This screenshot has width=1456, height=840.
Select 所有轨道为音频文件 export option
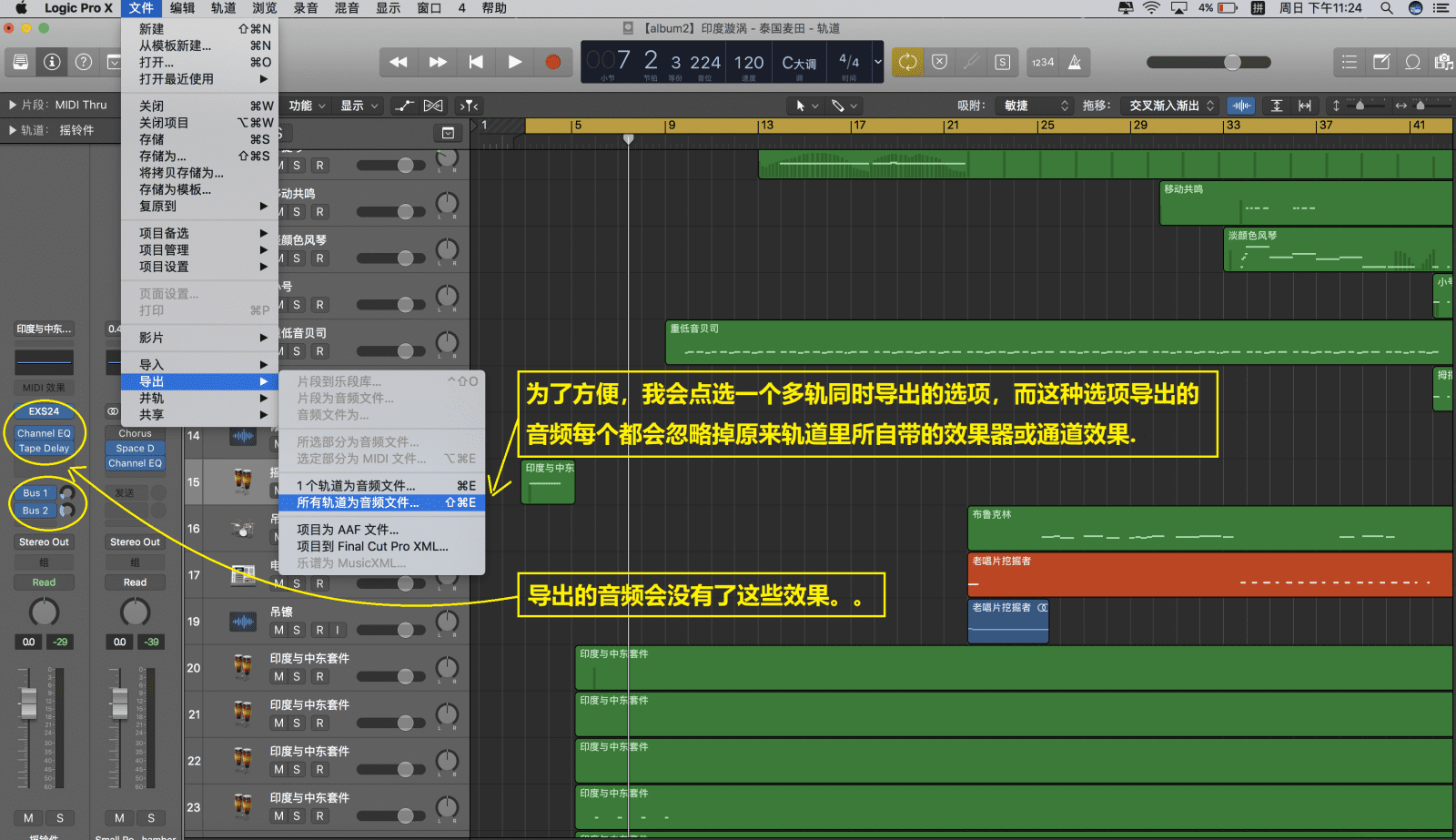(381, 502)
